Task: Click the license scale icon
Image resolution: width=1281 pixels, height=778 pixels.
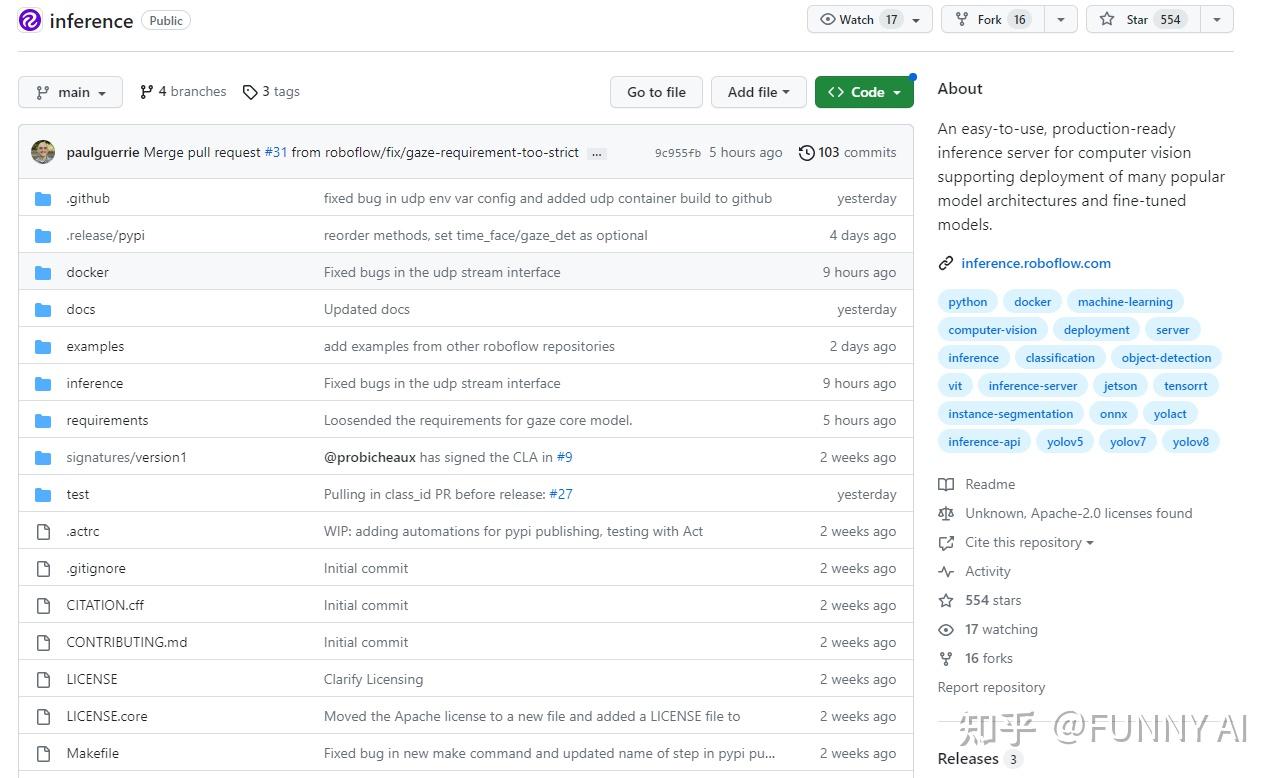Action: pyautogui.click(x=946, y=514)
